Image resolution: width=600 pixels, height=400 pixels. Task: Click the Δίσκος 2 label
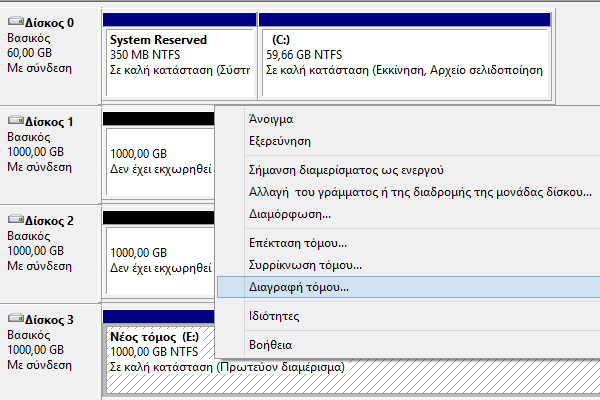click(x=49, y=221)
